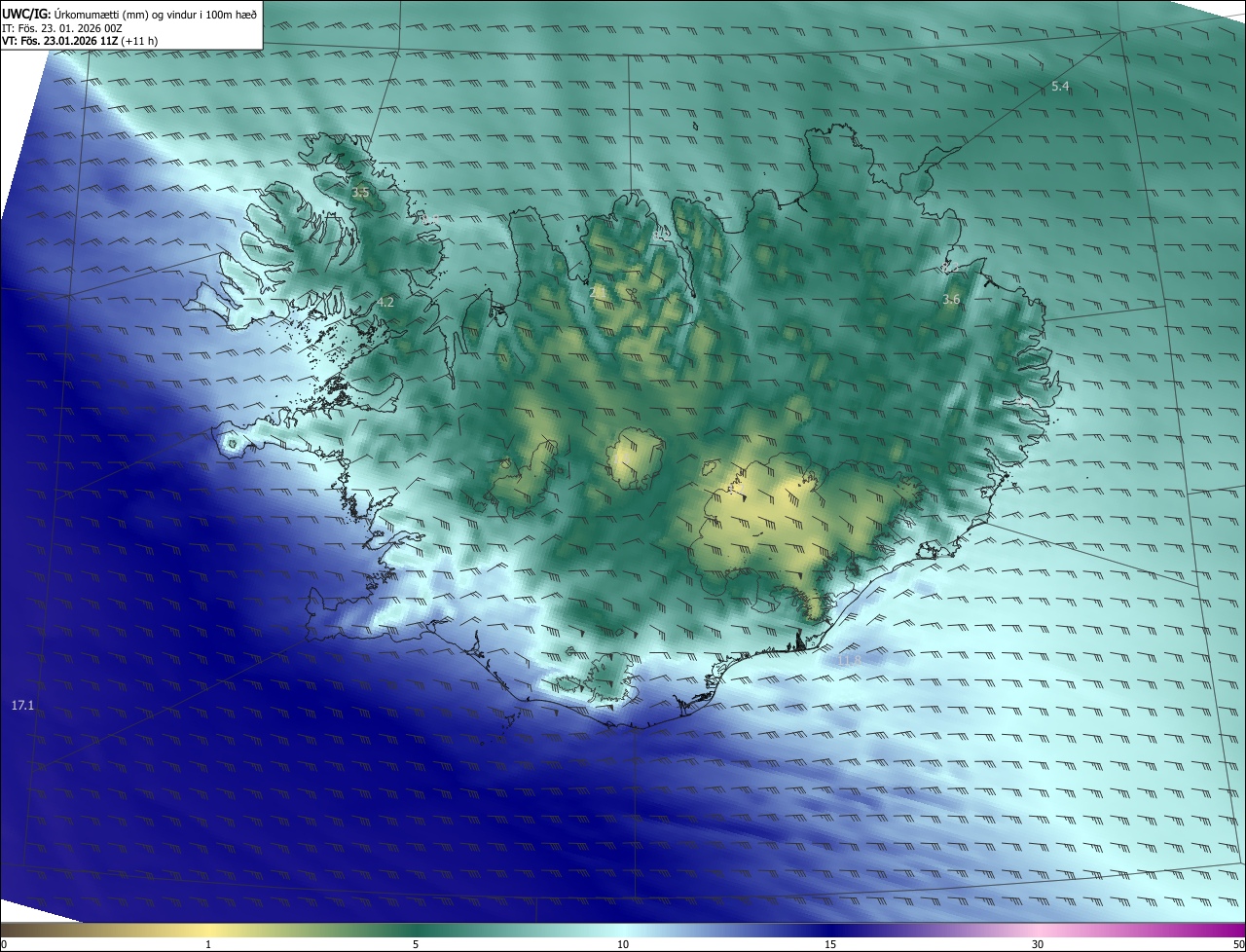Viewport: 1246px width, 952px height.
Task: Pick the magenta end of the color scale
Action: [1231, 930]
